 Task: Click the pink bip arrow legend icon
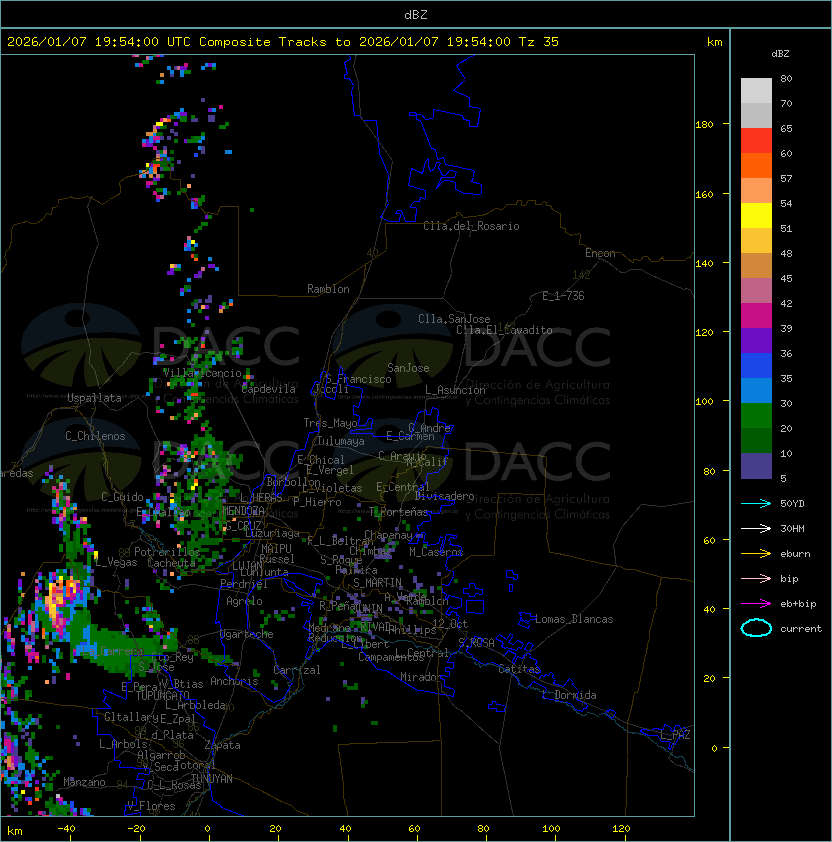[756, 578]
